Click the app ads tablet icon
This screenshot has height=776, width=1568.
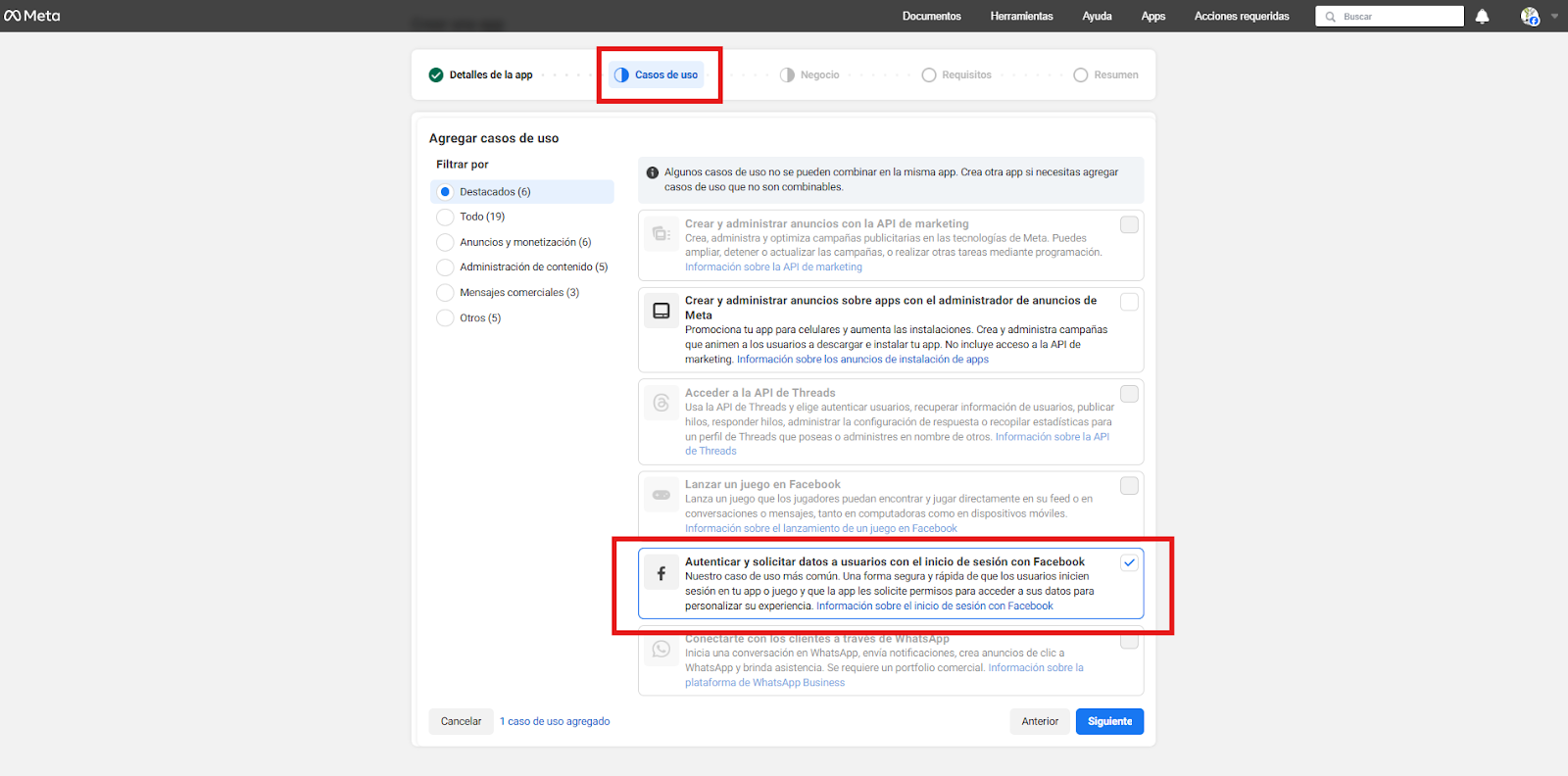point(661,311)
